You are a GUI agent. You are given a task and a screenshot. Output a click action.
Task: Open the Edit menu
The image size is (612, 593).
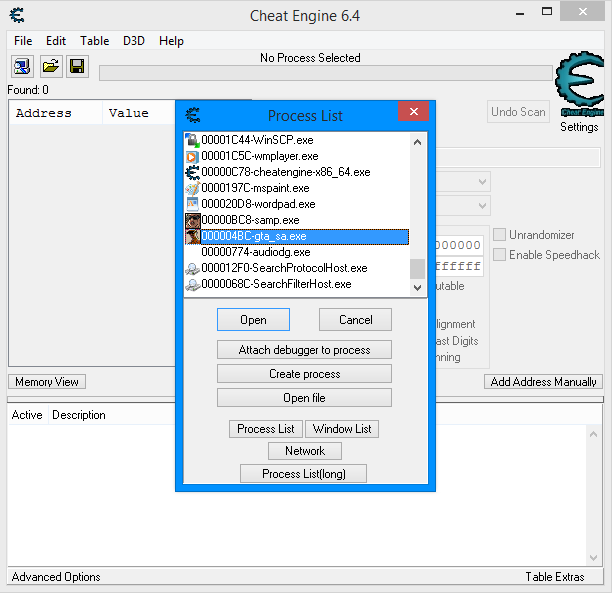pyautogui.click(x=56, y=41)
